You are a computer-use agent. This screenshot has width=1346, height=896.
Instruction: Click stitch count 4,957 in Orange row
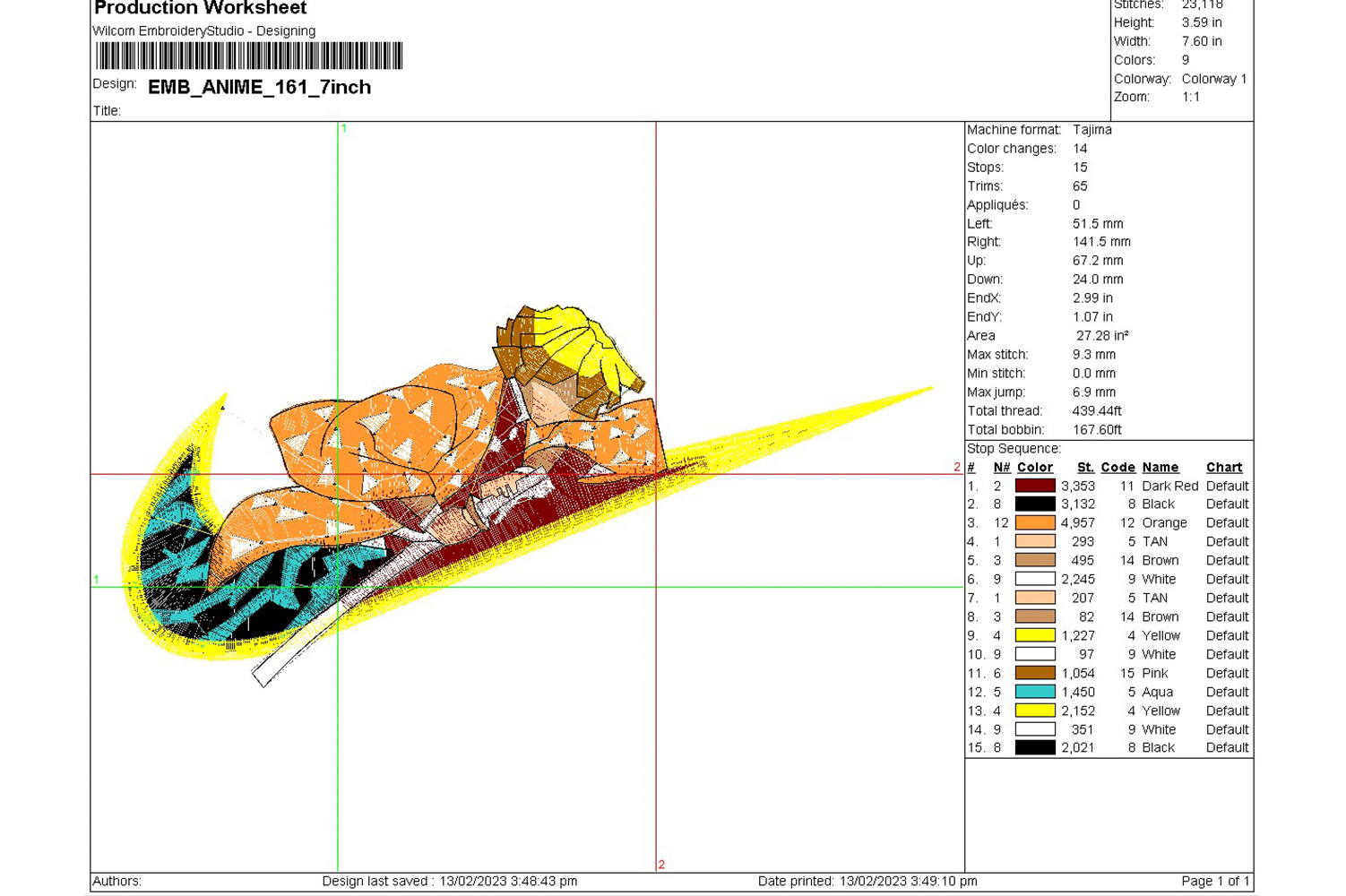(1078, 523)
